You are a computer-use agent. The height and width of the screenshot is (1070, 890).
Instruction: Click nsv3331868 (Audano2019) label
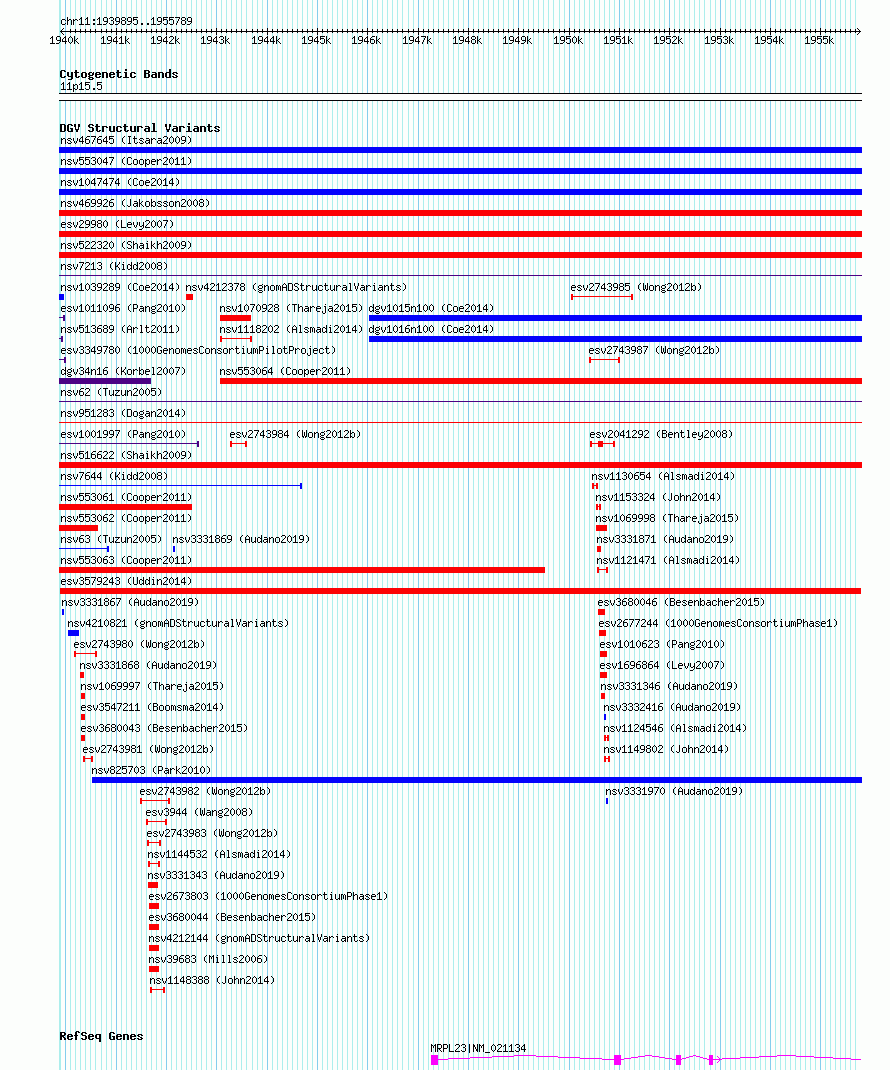pyautogui.click(x=147, y=665)
